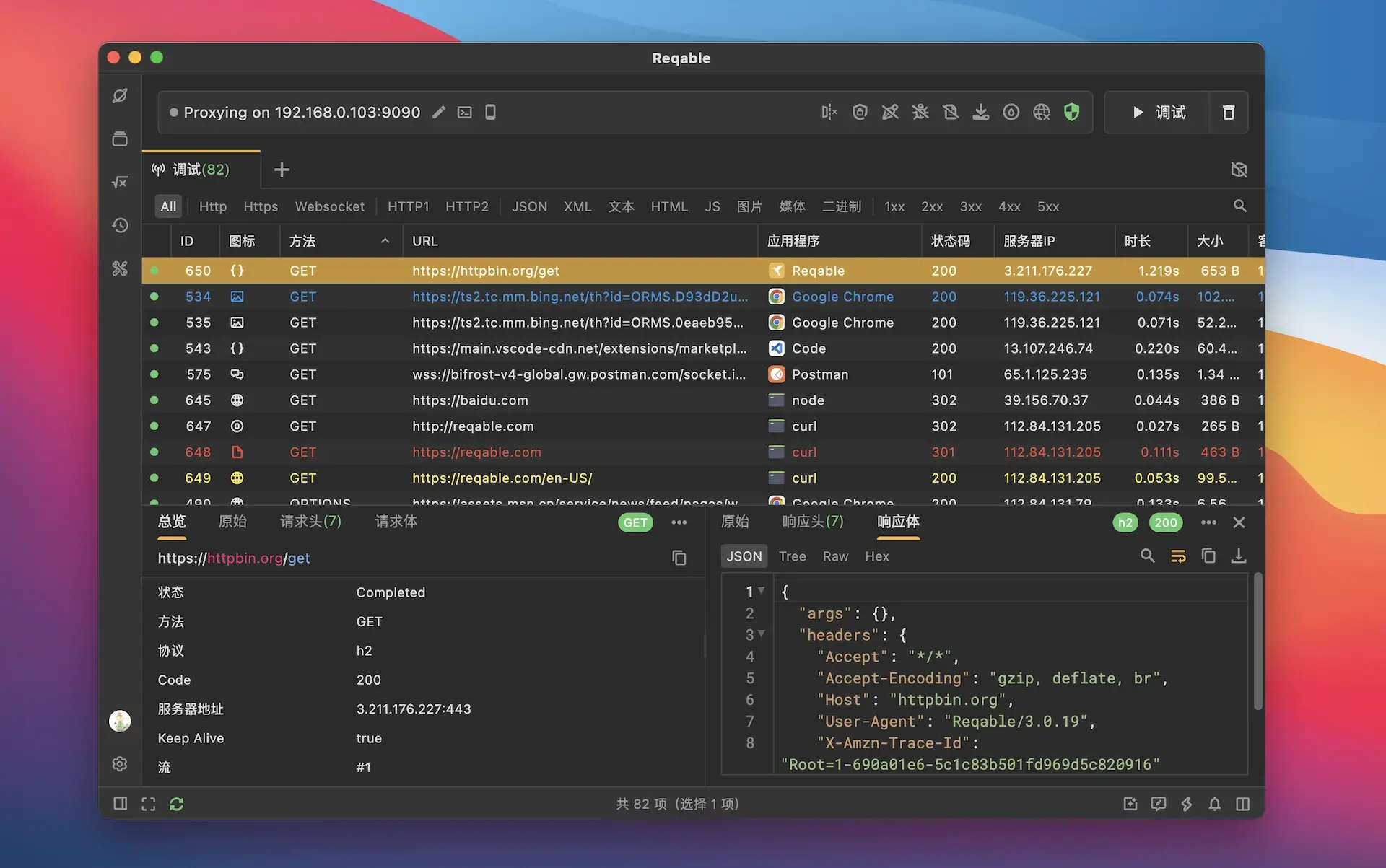Toggle network capture with the crossed globe icon
The width and height of the screenshot is (1386, 868).
pyautogui.click(x=1042, y=112)
